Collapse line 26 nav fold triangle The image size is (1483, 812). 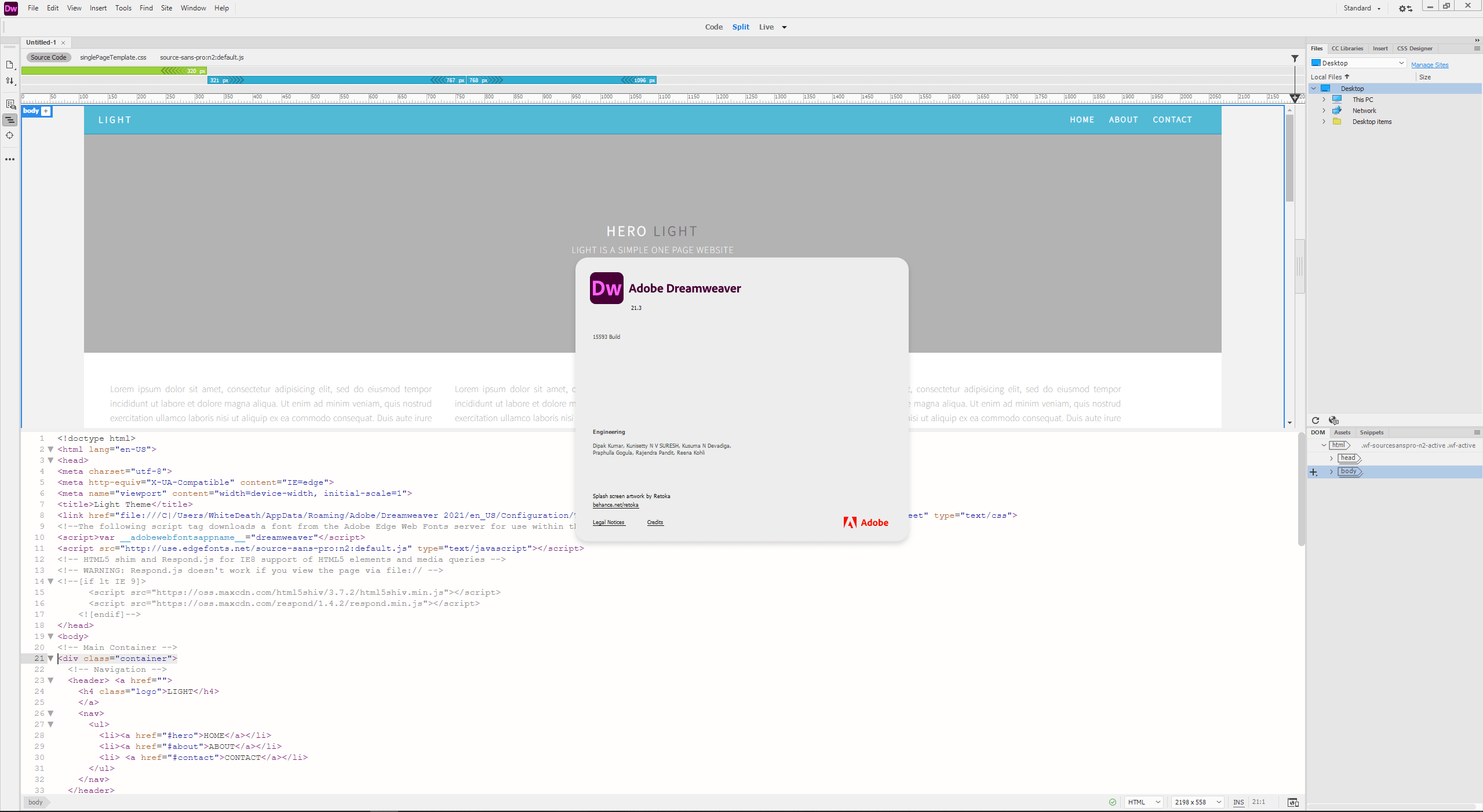click(50, 714)
